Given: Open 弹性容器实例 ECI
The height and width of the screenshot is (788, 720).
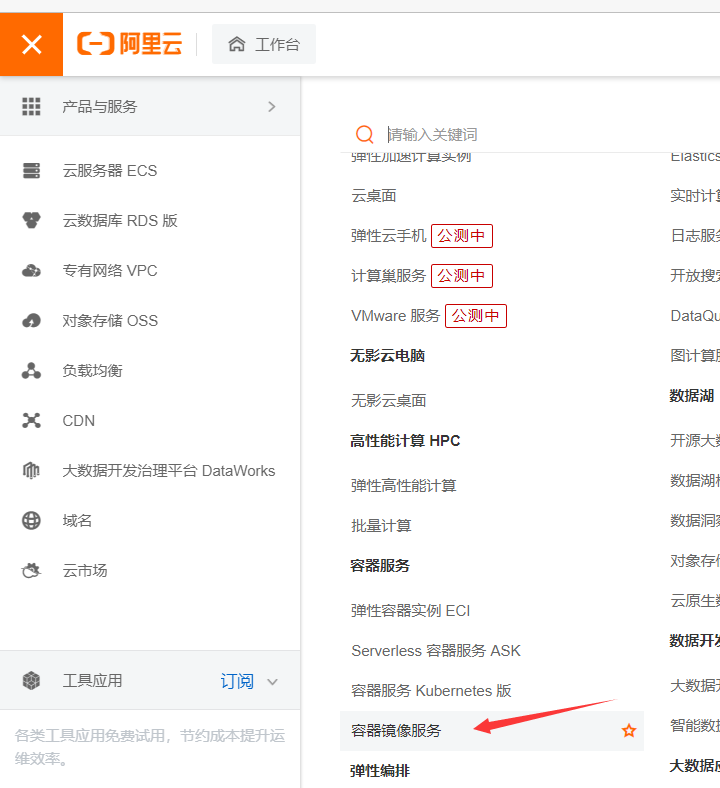Looking at the screenshot, I should (410, 611).
